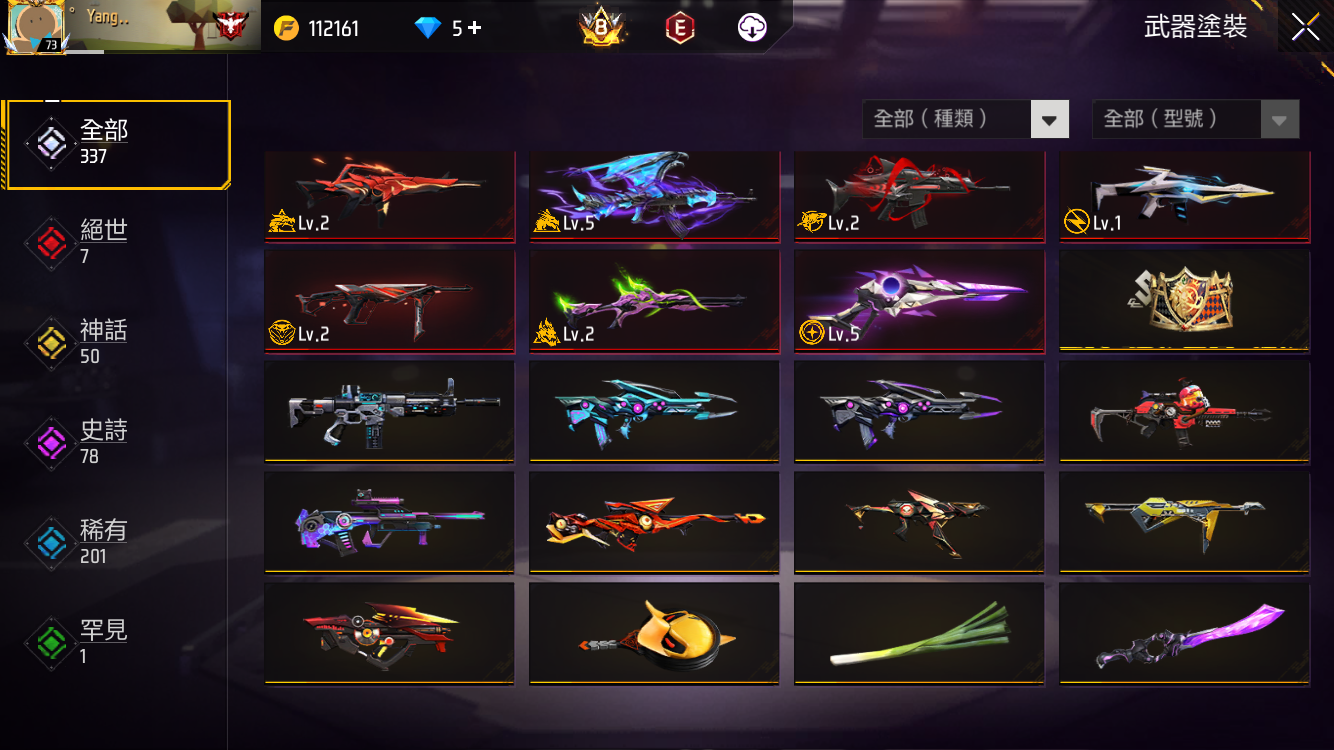Click the red winged guild emblem
1334x750 pixels.
tap(232, 25)
